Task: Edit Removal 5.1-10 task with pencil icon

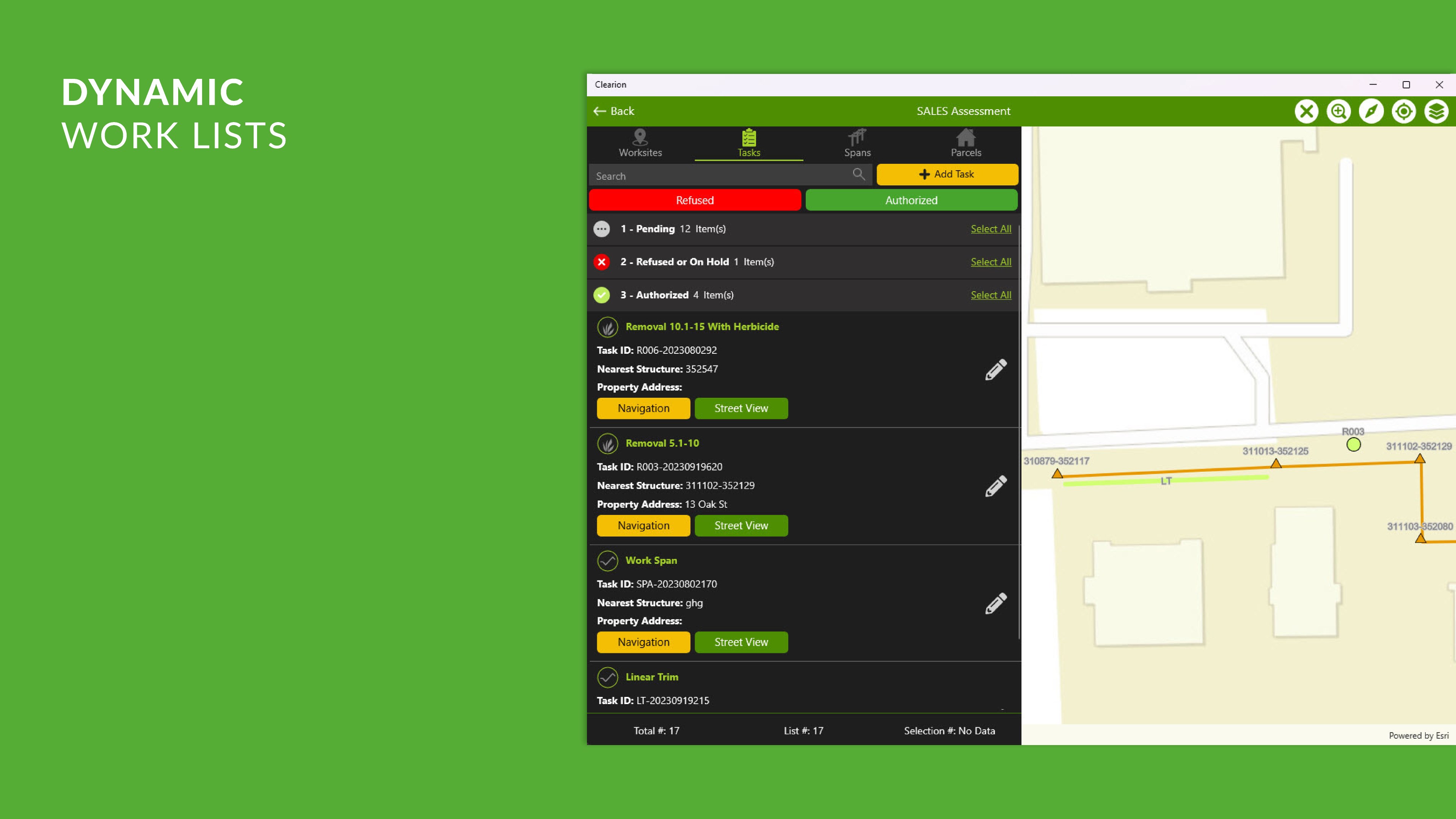Action: 995,486
